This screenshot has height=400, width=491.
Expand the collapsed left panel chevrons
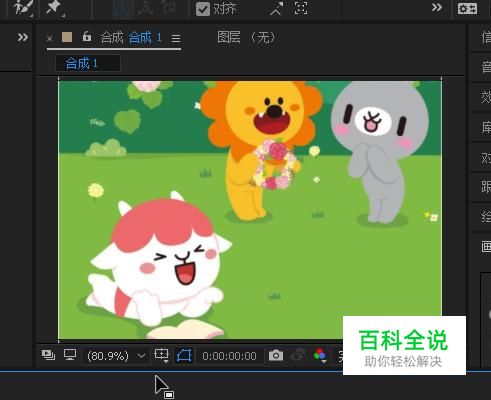click(x=23, y=37)
